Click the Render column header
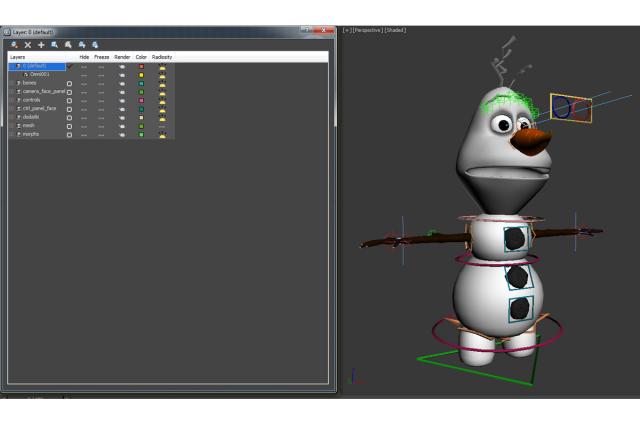Screen dimensions: 640x424 pyautogui.click(x=122, y=57)
